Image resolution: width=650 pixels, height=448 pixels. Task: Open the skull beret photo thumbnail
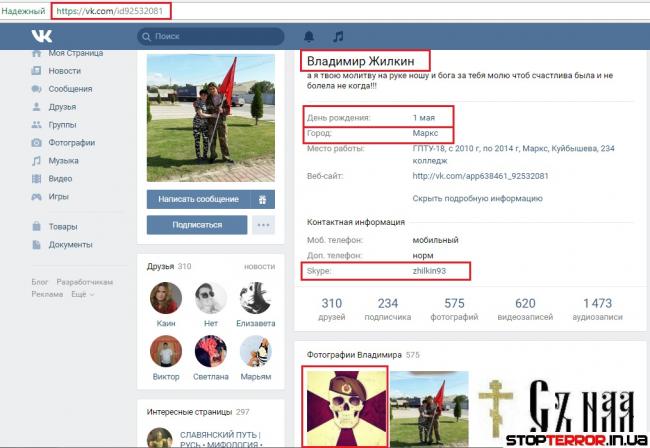(x=346, y=408)
